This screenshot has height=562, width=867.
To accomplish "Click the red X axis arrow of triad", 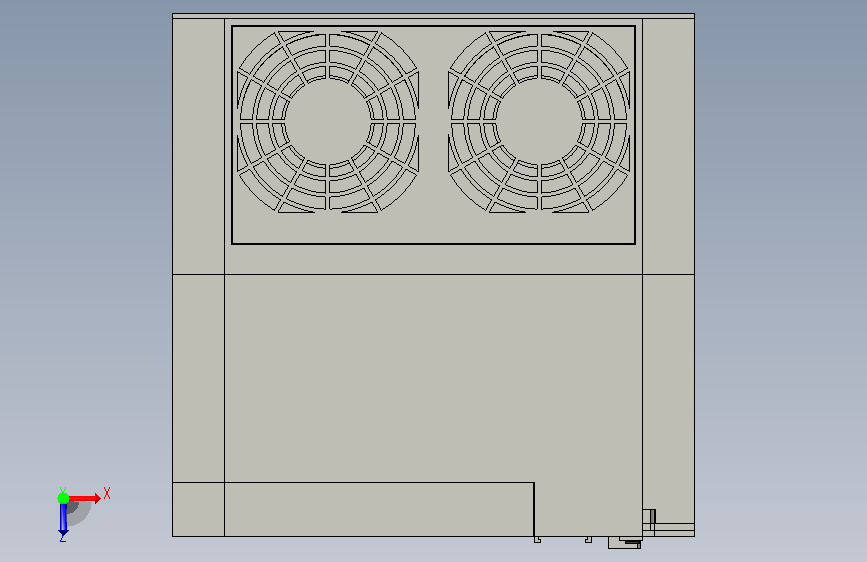I will coord(85,498).
